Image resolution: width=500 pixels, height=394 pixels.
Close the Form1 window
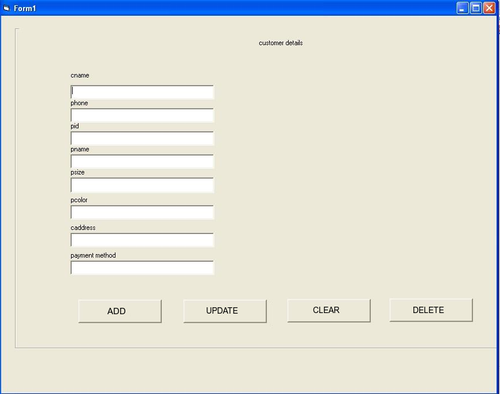click(x=489, y=8)
